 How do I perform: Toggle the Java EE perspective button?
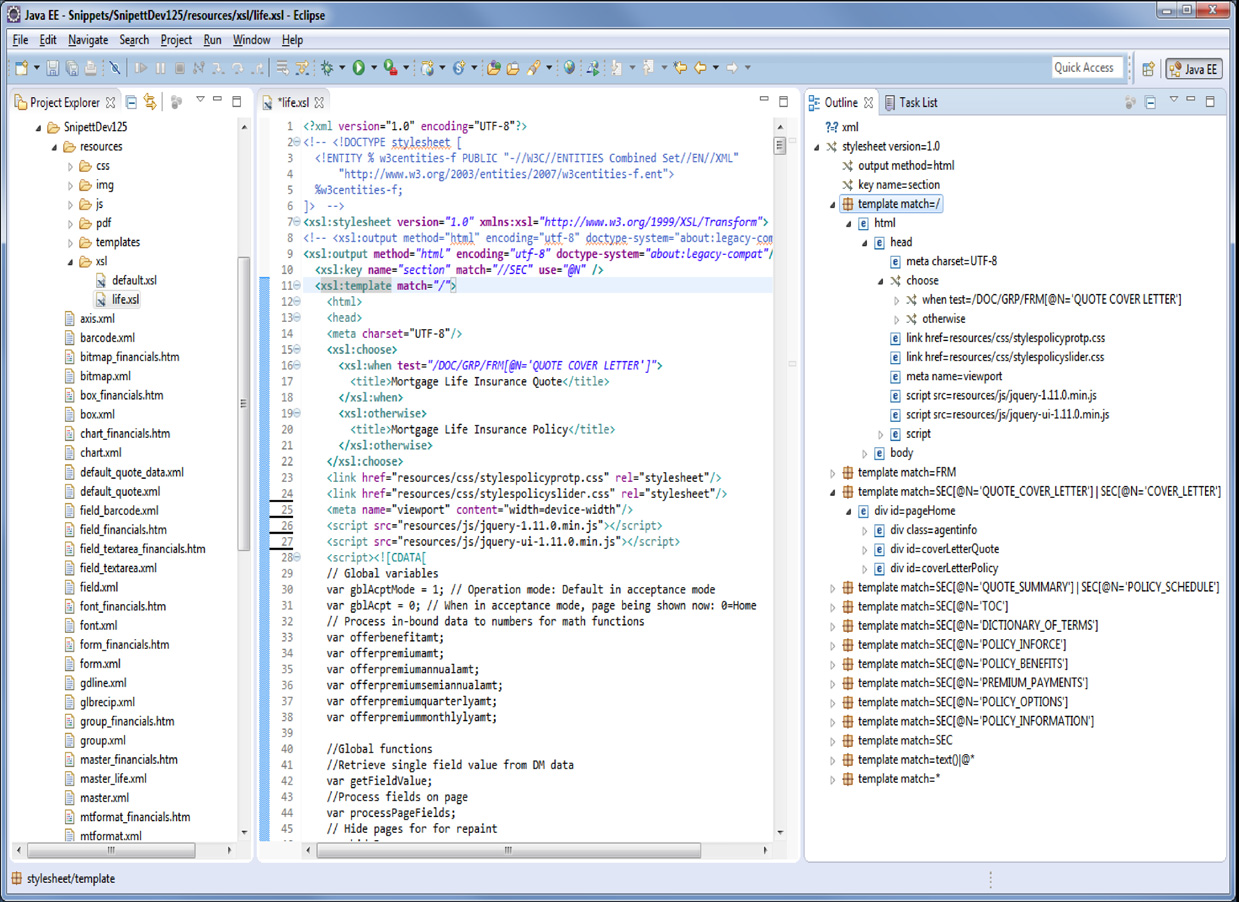tap(1193, 69)
